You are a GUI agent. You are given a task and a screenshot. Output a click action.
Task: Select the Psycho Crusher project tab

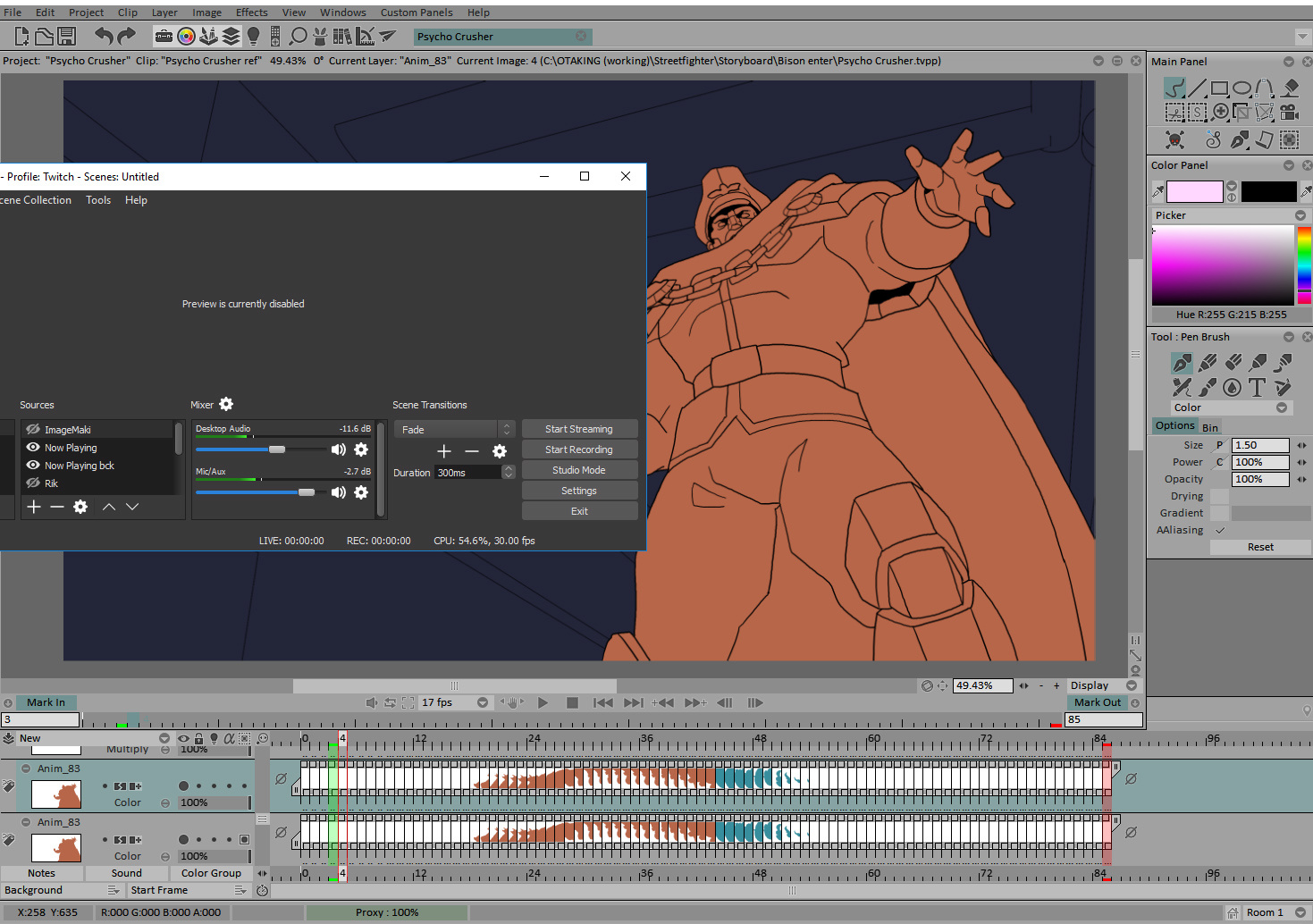coord(502,37)
